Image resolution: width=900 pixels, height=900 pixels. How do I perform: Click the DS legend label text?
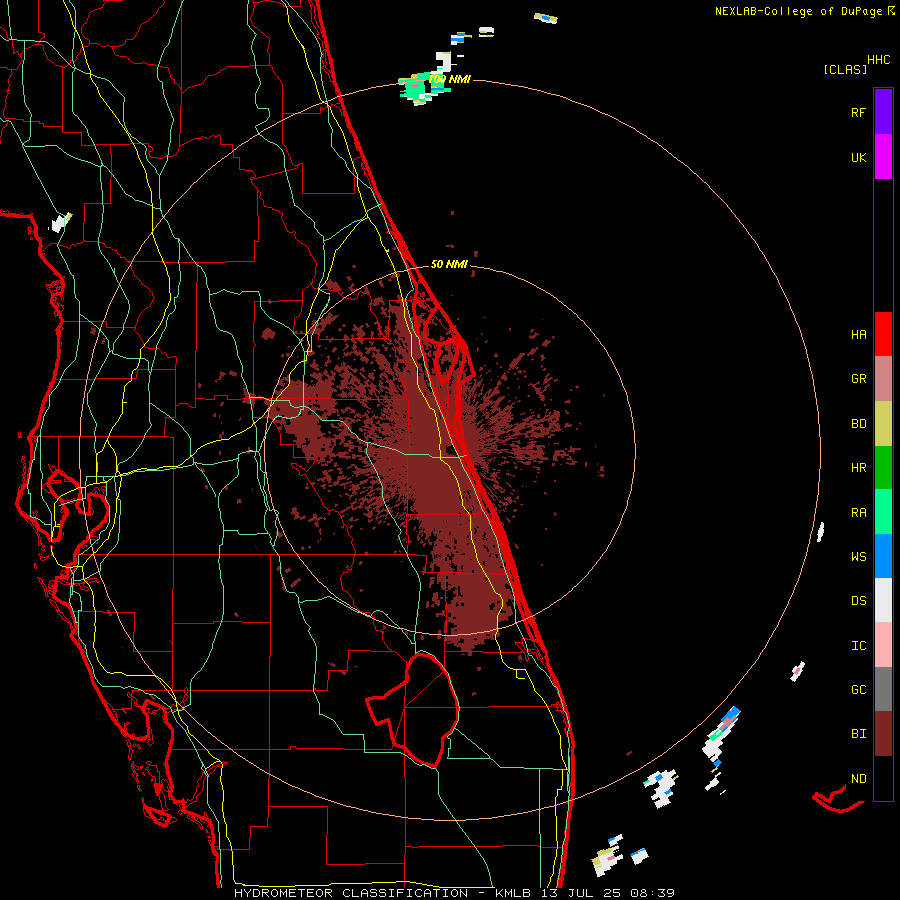pyautogui.click(x=859, y=600)
